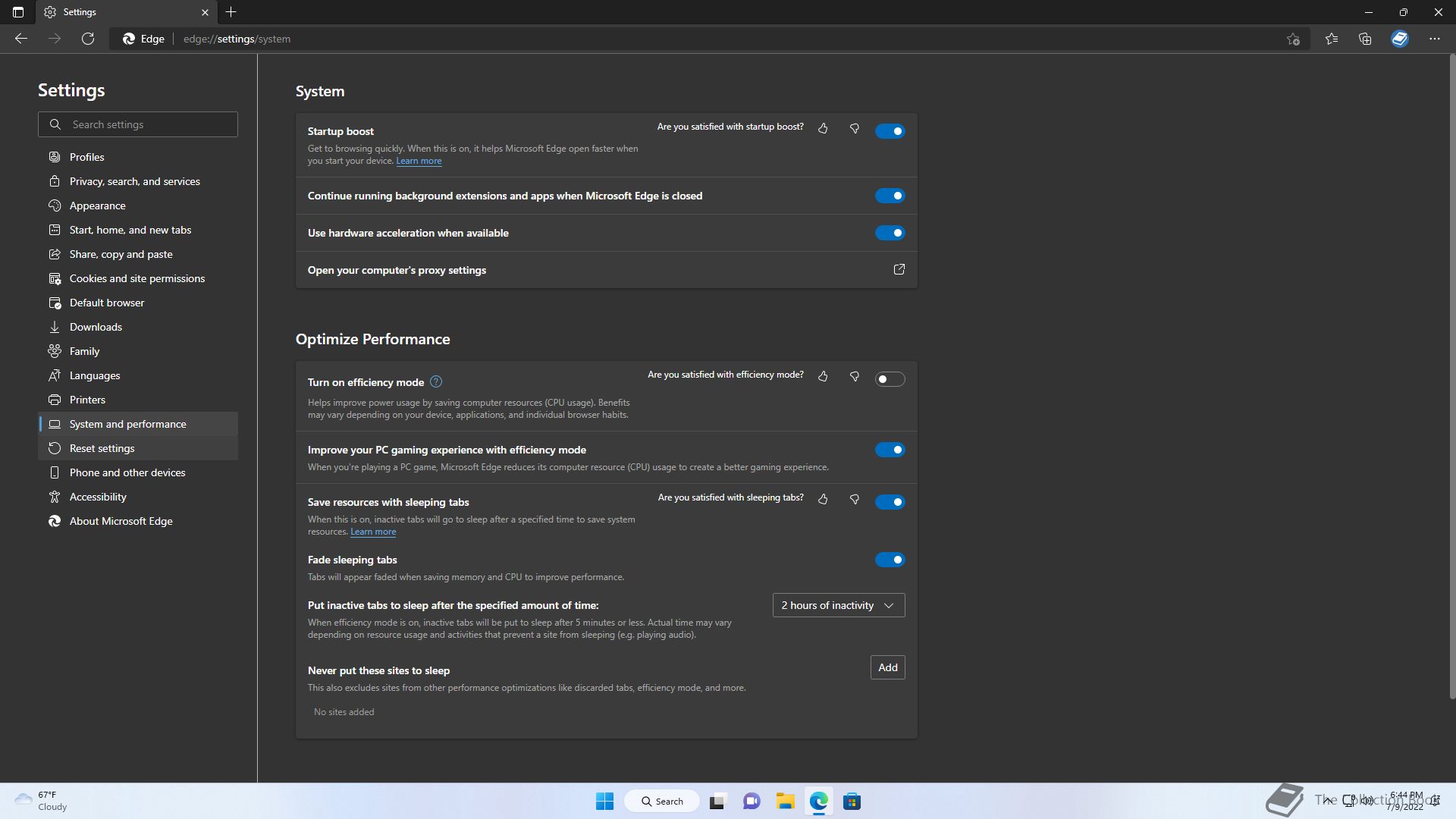The height and width of the screenshot is (819, 1456).
Task: Open the Profiles settings section
Action: tap(138, 157)
